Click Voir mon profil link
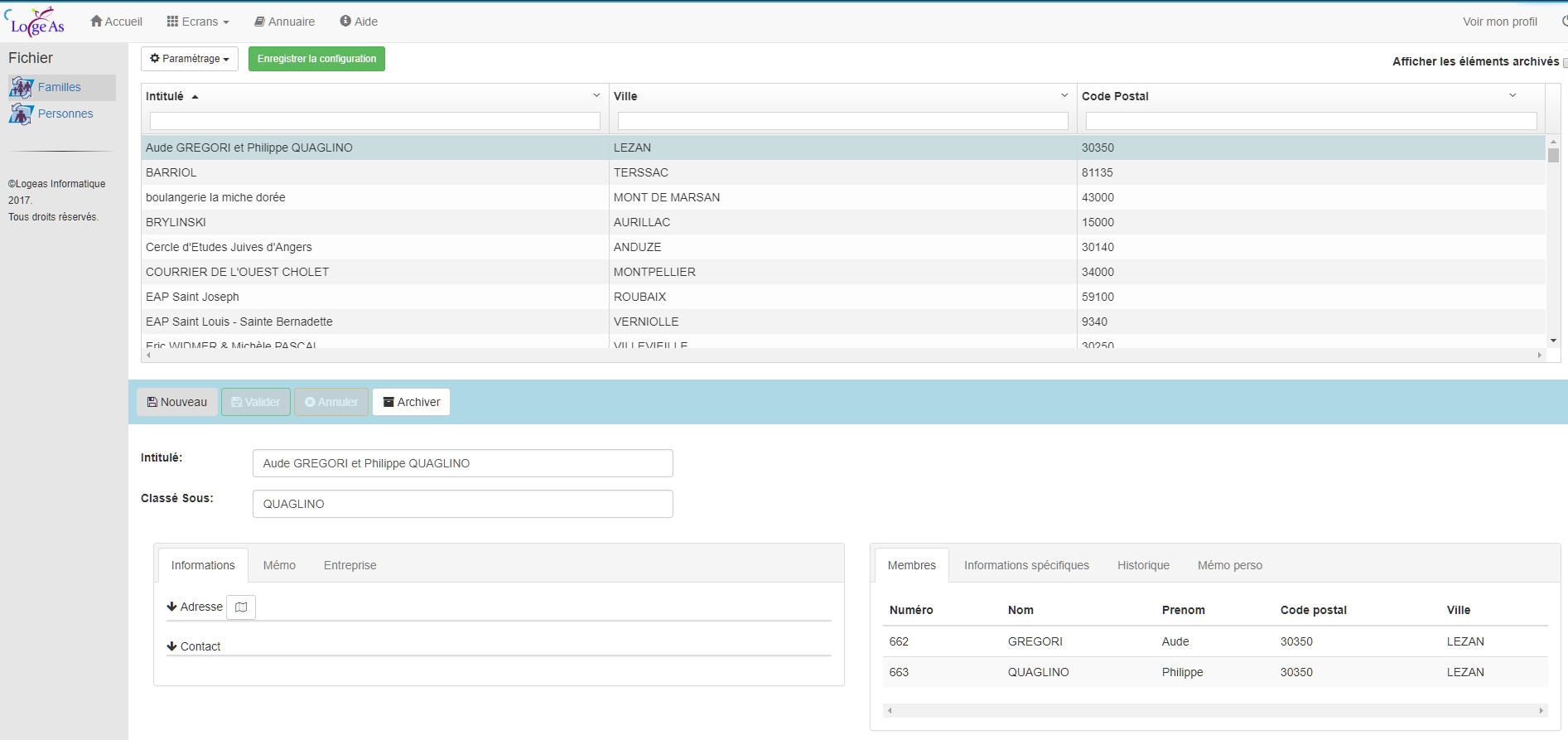 click(1500, 22)
